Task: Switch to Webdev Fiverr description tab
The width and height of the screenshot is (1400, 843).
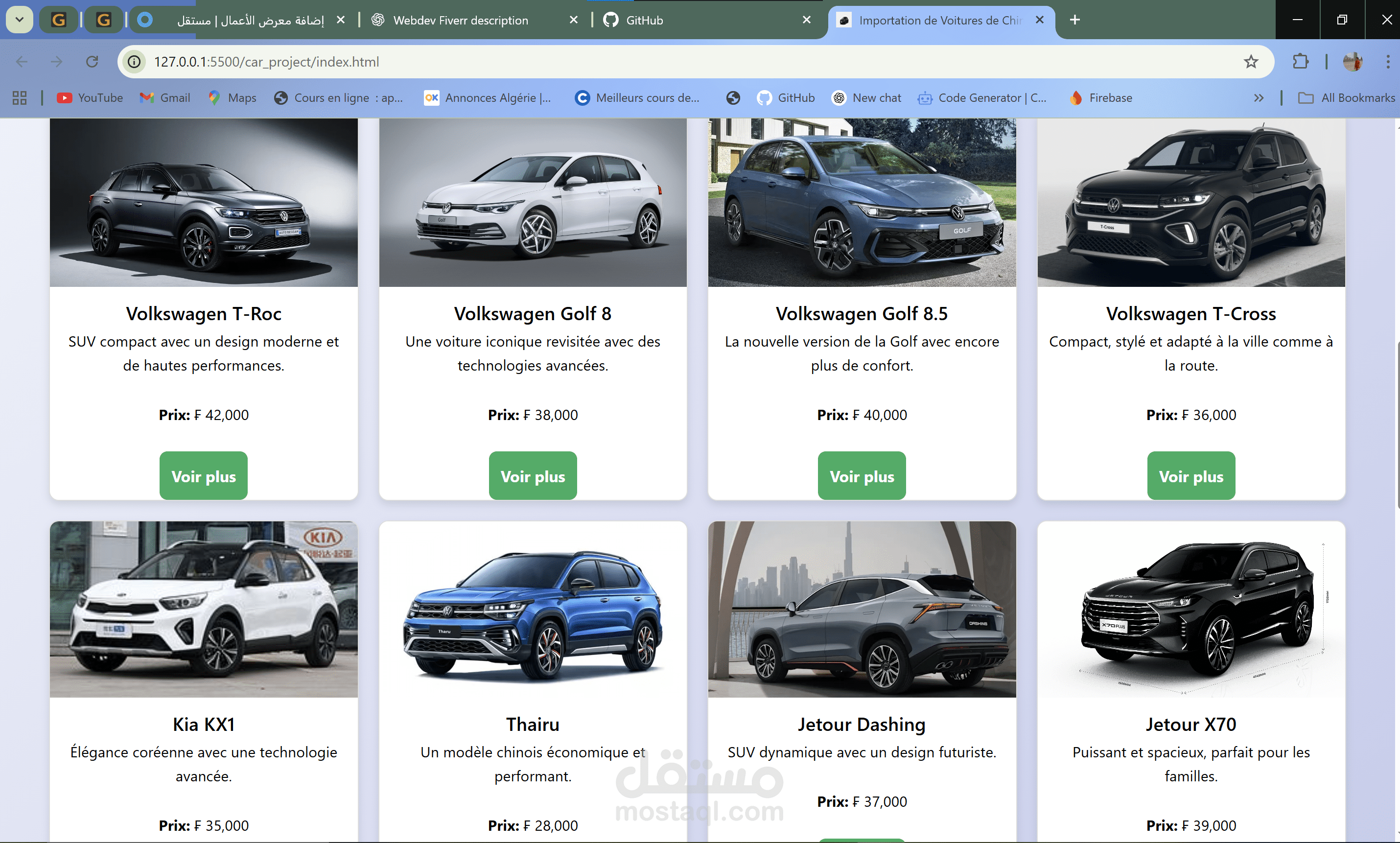Action: (x=461, y=20)
